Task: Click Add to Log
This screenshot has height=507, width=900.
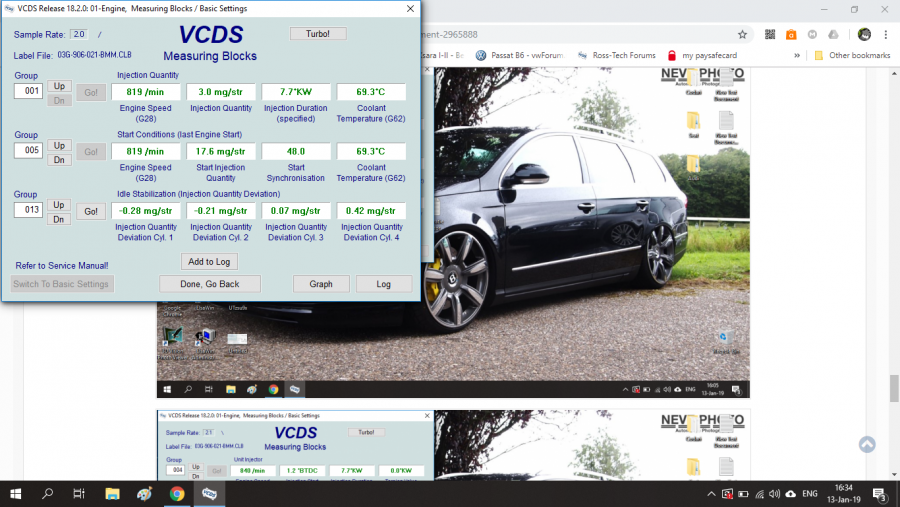Action: [210, 262]
